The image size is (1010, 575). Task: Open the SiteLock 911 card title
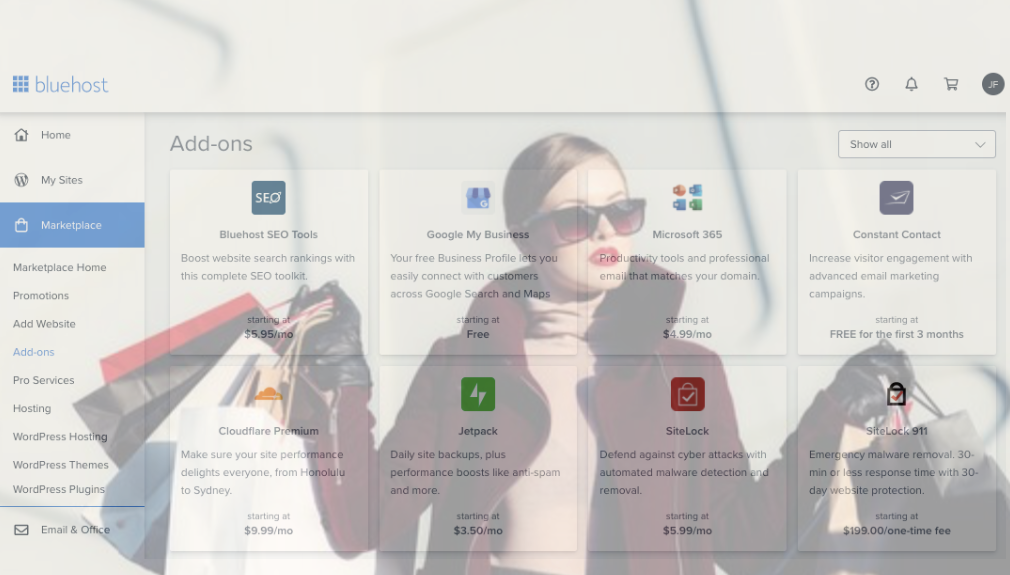(897, 431)
